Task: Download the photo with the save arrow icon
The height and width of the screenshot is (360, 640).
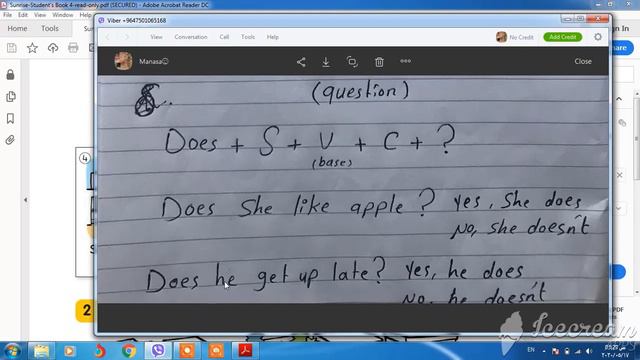Action: click(326, 62)
